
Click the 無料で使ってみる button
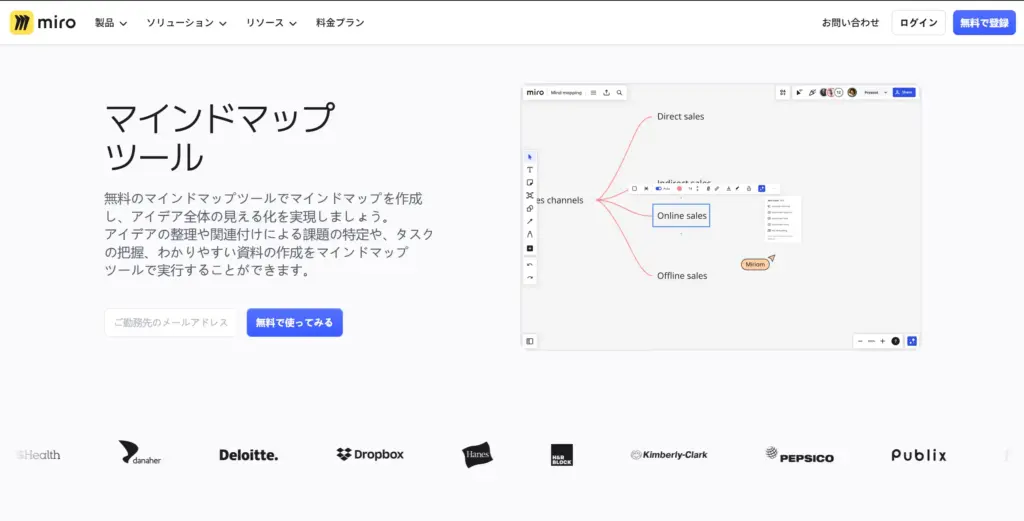[x=295, y=323]
